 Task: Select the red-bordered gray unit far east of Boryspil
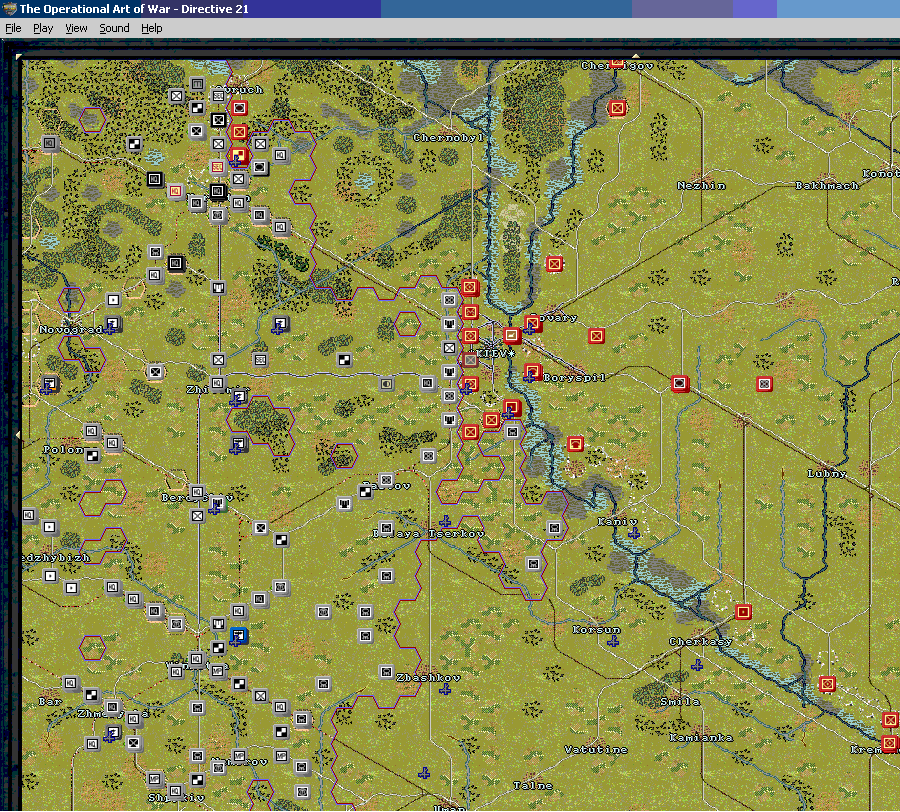(x=764, y=384)
